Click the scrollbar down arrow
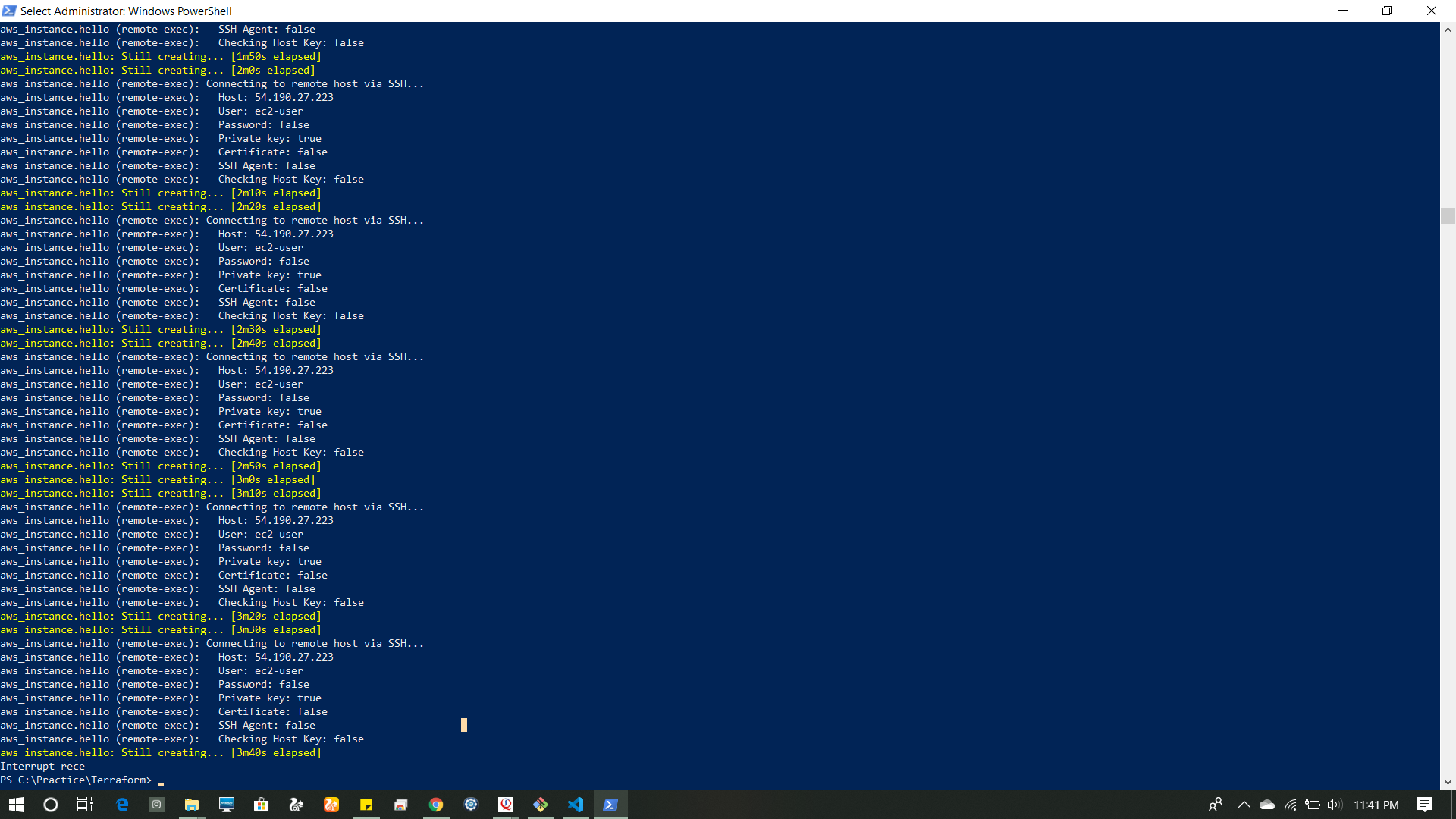1456x819 pixels. [x=1448, y=782]
